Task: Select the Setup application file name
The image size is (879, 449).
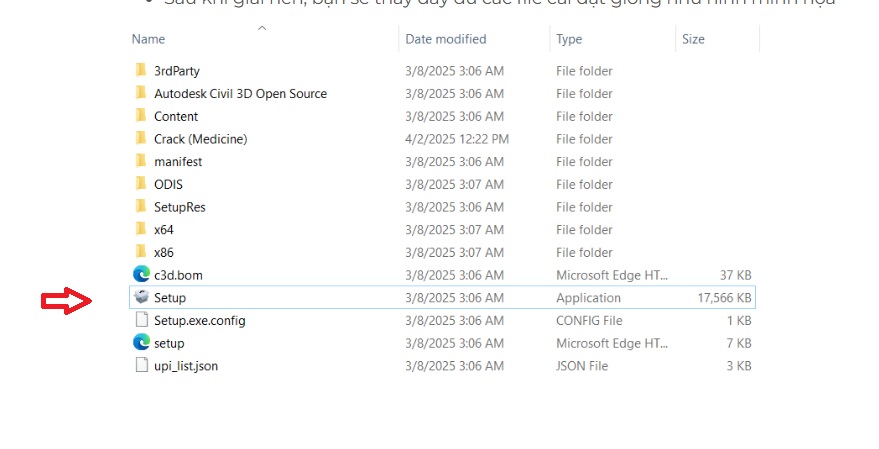Action: click(170, 298)
